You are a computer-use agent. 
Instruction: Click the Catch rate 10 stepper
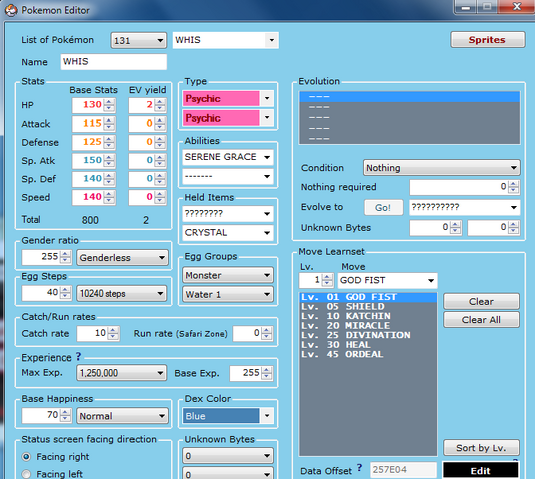[113, 333]
